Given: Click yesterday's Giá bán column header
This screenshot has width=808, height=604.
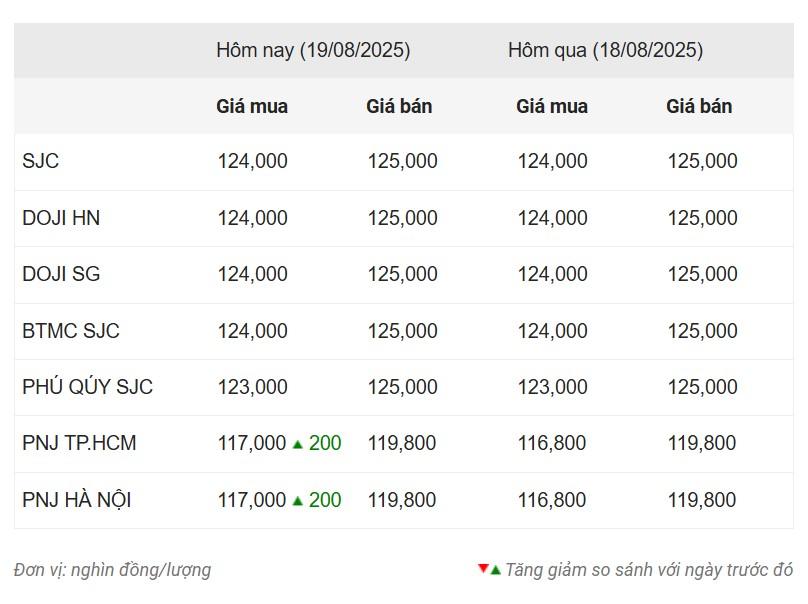Looking at the screenshot, I should point(699,106).
